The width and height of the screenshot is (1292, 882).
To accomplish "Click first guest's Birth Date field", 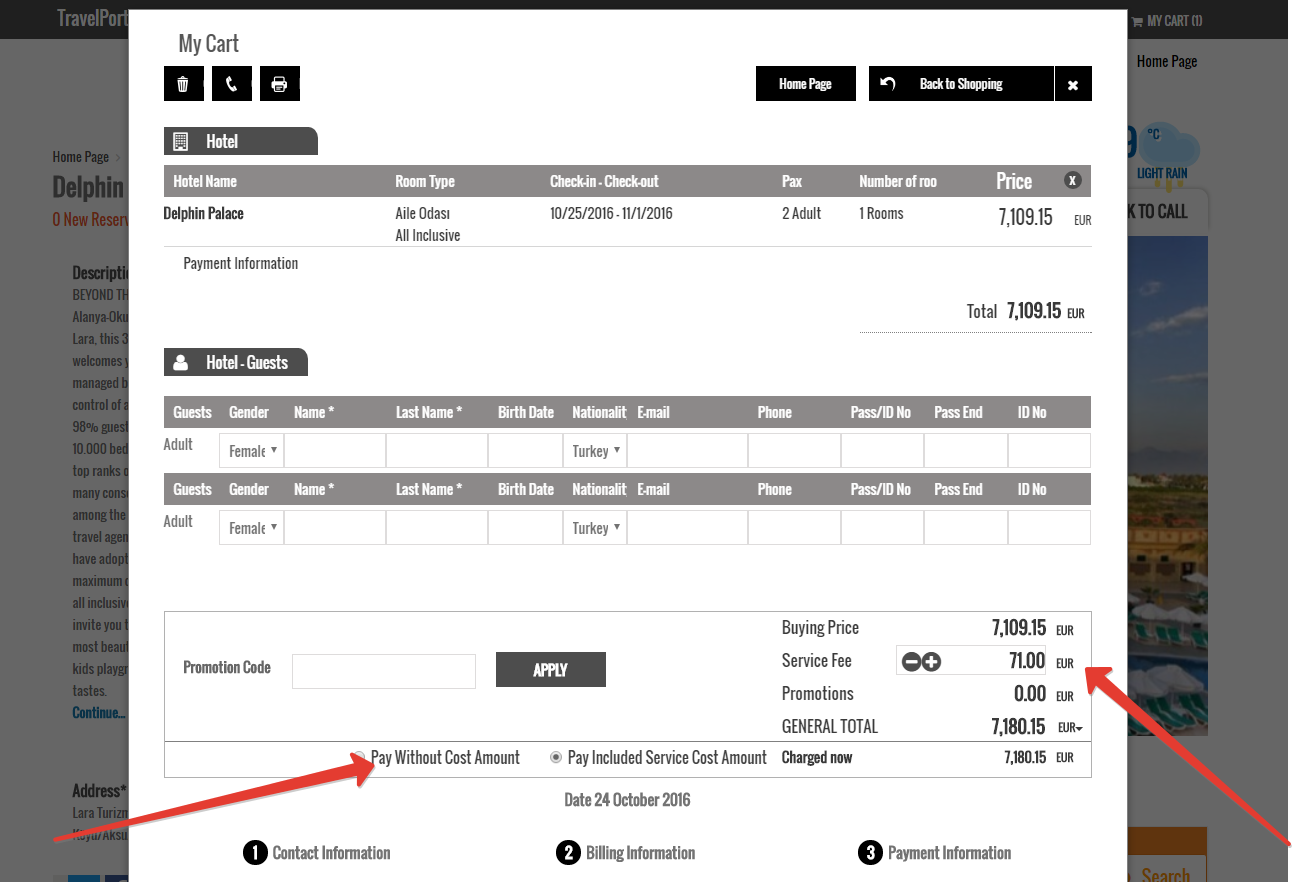I will [x=525, y=451].
